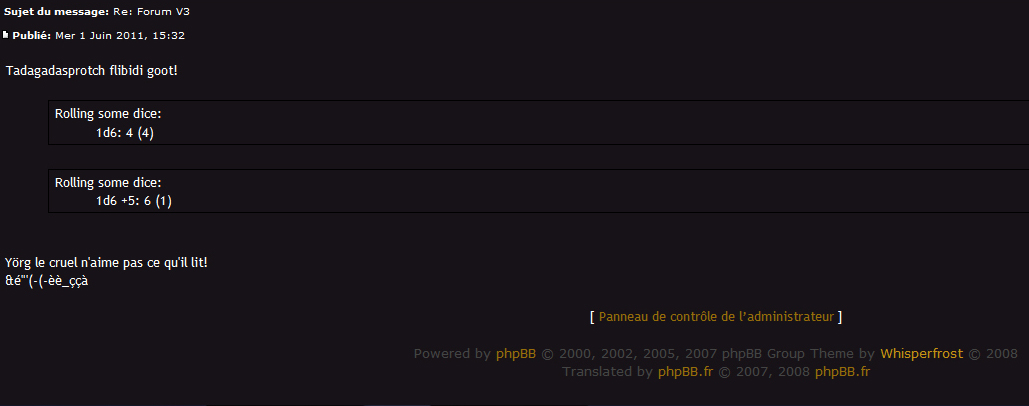
Task: Click the special characters line &é"'(-(-èè_ççà
Action: (x=47, y=281)
